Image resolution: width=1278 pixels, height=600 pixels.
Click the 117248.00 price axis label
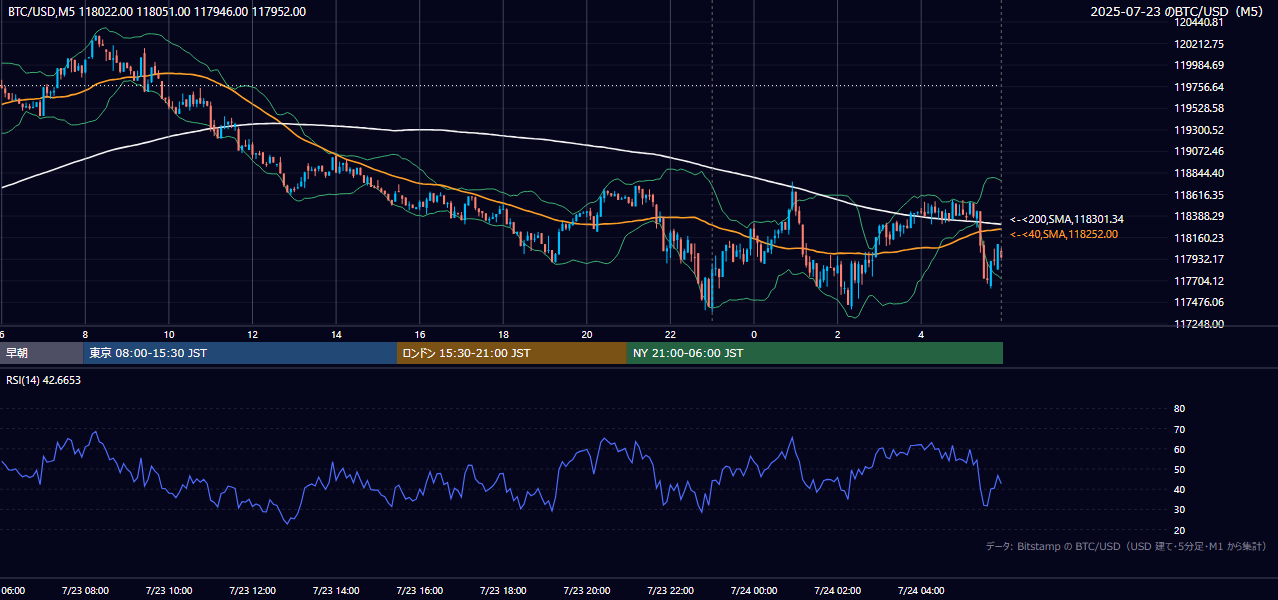pyautogui.click(x=1199, y=324)
